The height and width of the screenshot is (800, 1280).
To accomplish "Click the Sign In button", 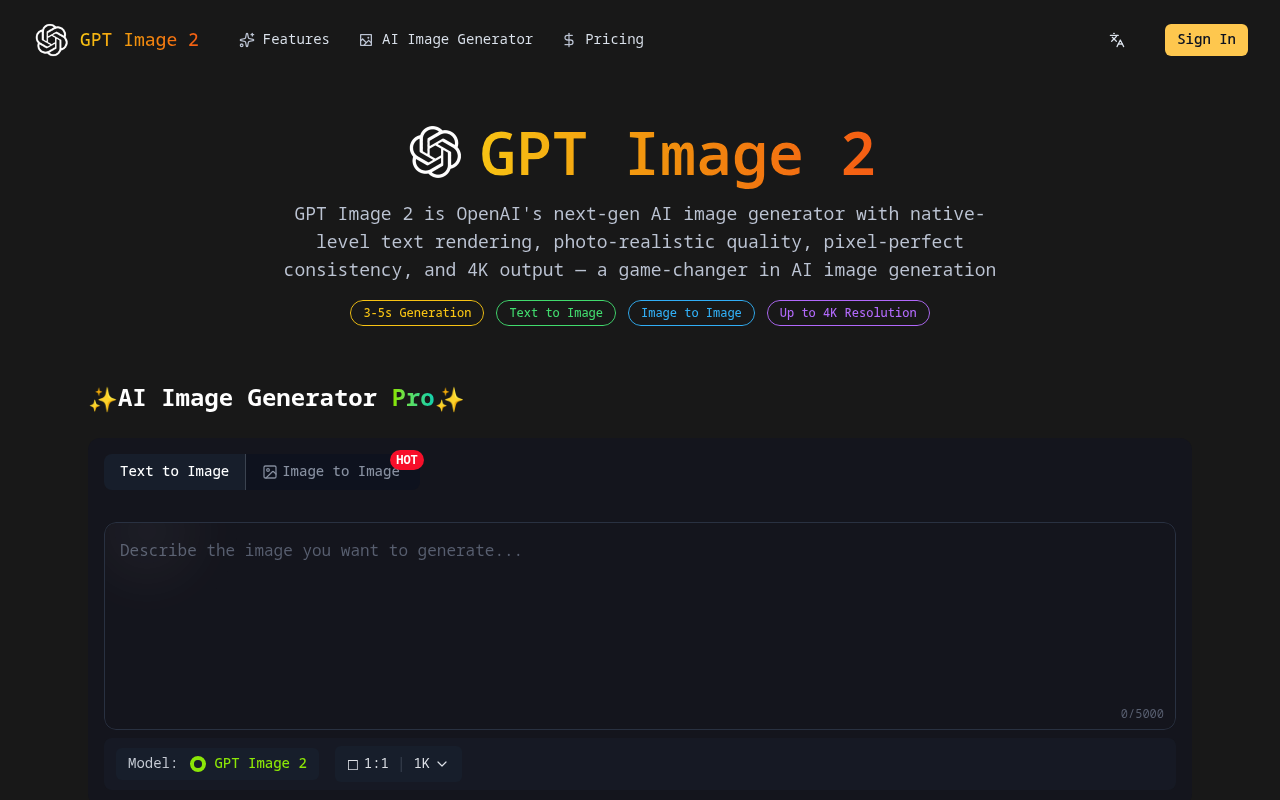I will pyautogui.click(x=1206, y=39).
